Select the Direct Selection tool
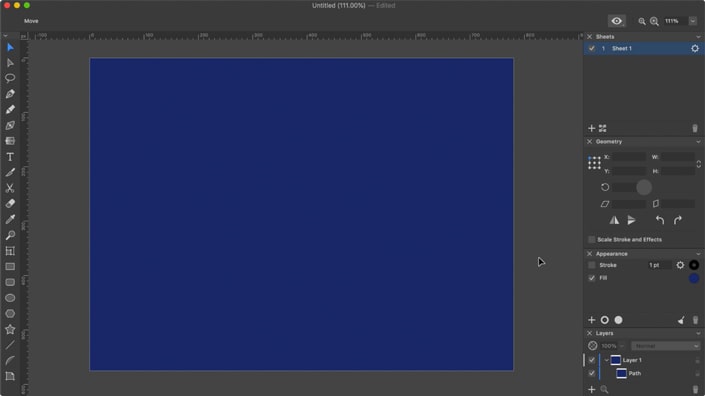 tap(10, 63)
